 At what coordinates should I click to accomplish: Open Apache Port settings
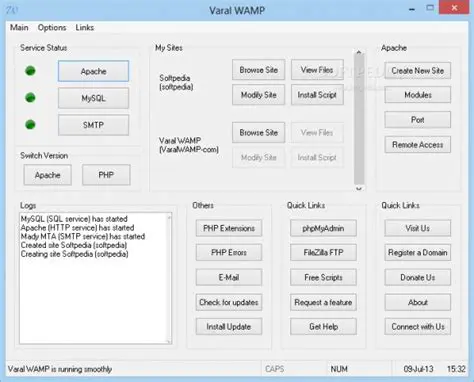pos(418,120)
